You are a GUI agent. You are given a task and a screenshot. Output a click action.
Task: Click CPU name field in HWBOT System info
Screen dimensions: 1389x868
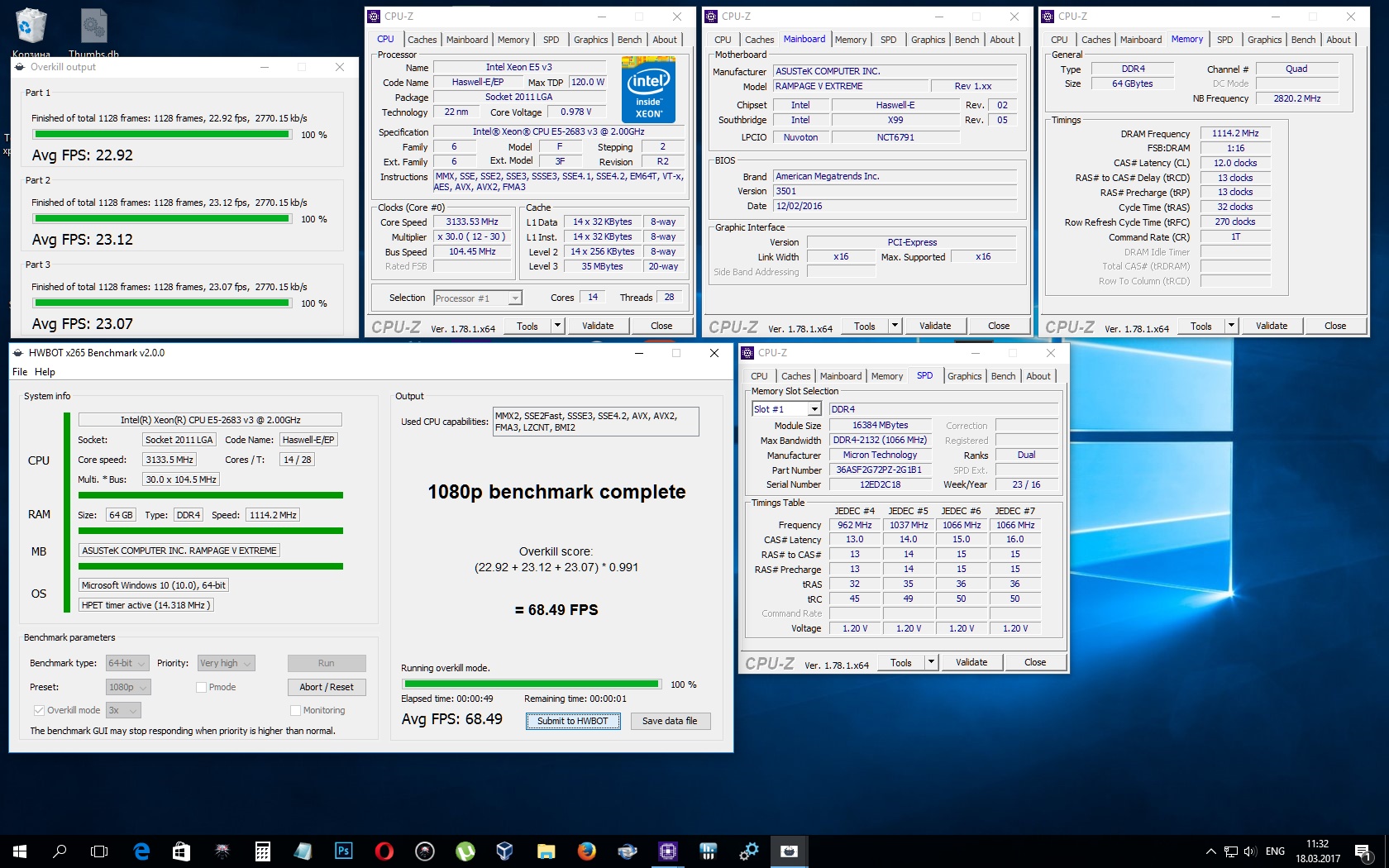[210, 420]
